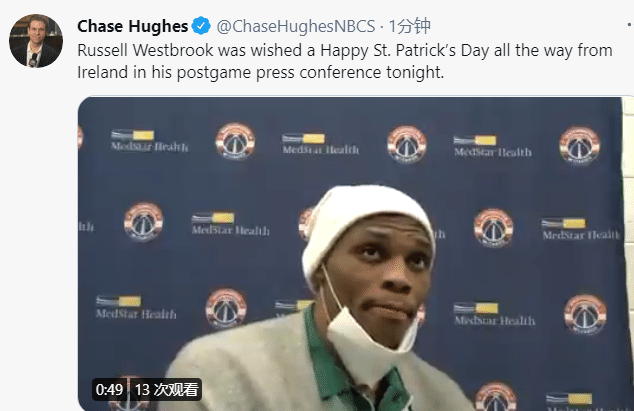
Task: Click the 0:49 video duration label
Action: [x=109, y=390]
